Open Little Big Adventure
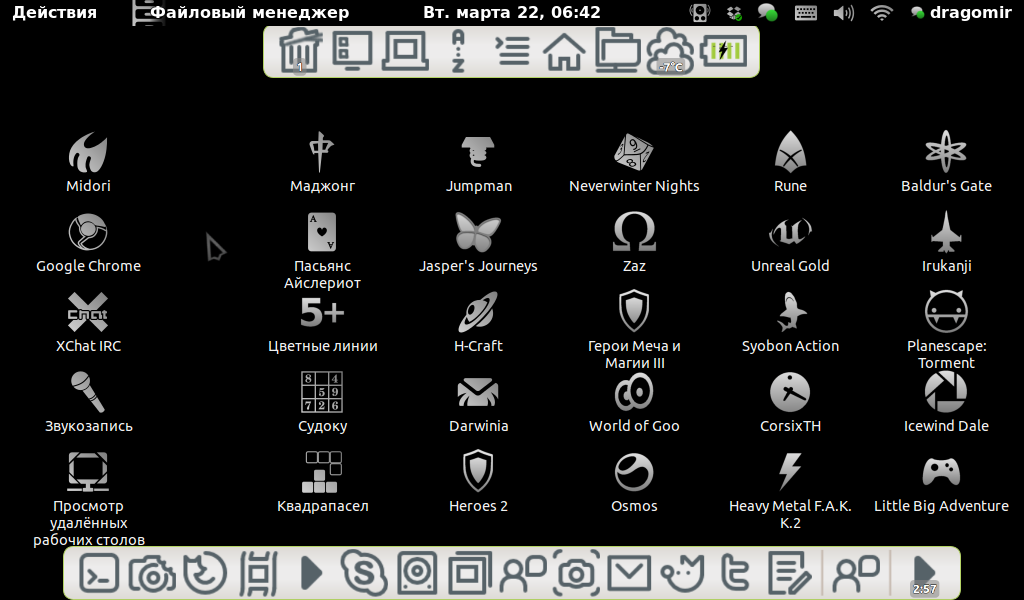 pyautogui.click(x=941, y=472)
